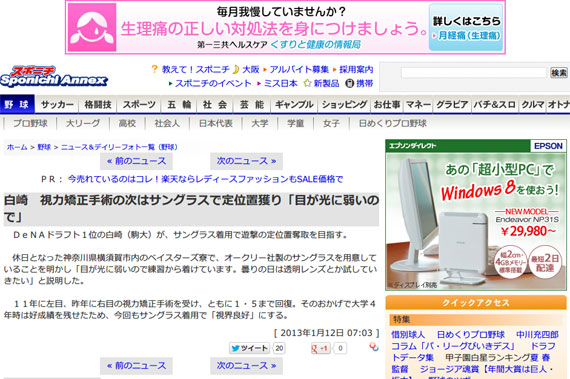Click the tweet count 20 bubble
Viewport: 570px width, 379px height.
pos(279,348)
